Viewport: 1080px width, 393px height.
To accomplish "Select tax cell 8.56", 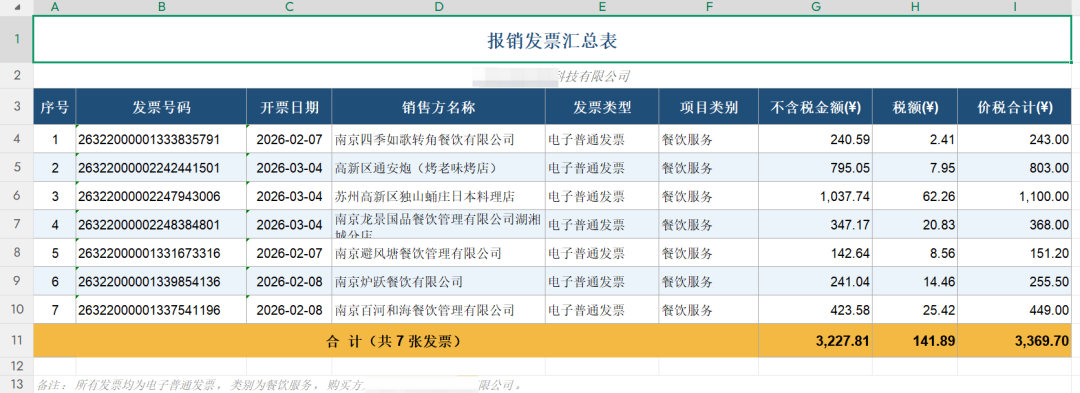I will pos(915,253).
